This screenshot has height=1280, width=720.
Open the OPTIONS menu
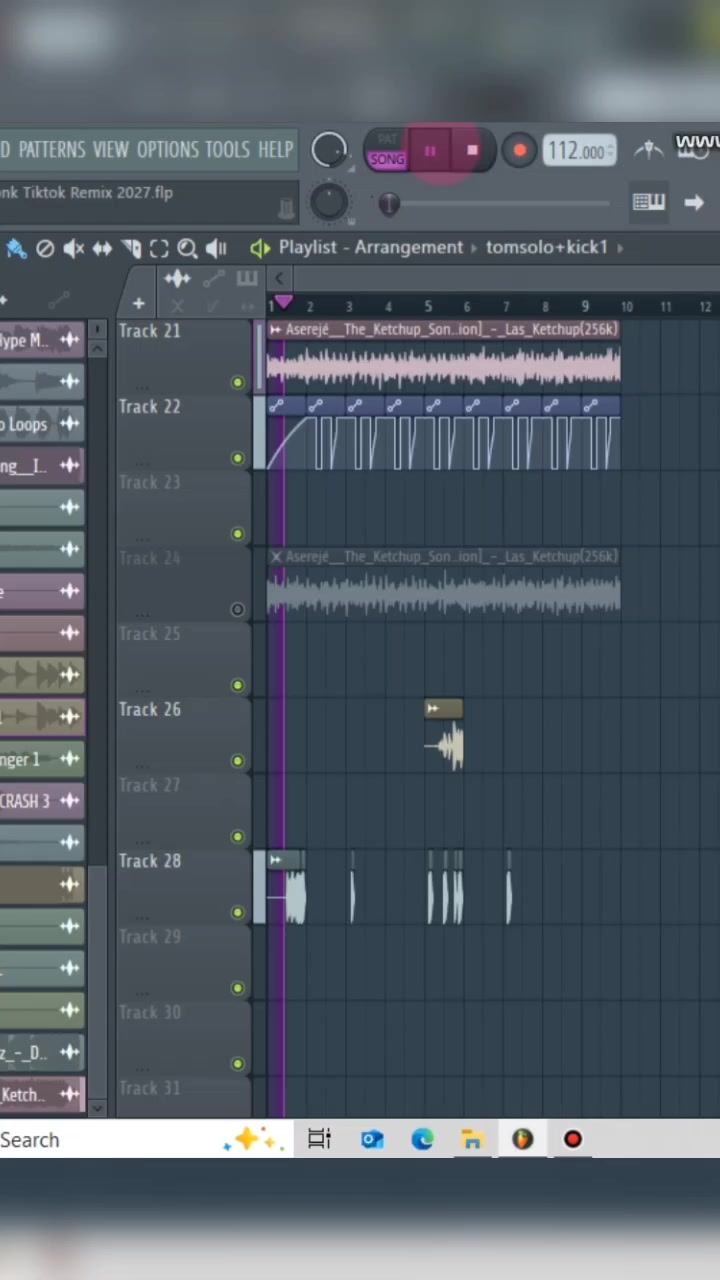pos(167,150)
